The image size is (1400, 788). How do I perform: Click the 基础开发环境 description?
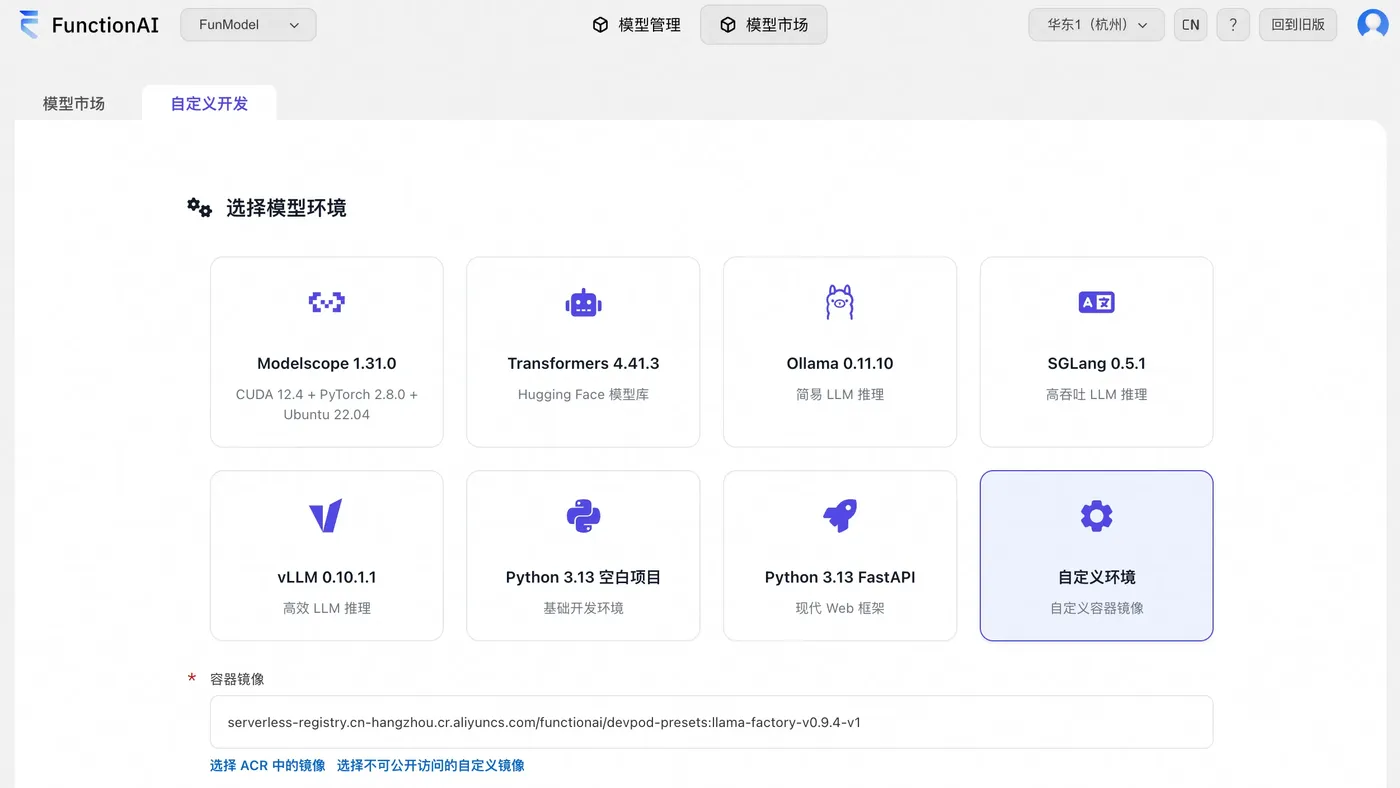point(583,608)
